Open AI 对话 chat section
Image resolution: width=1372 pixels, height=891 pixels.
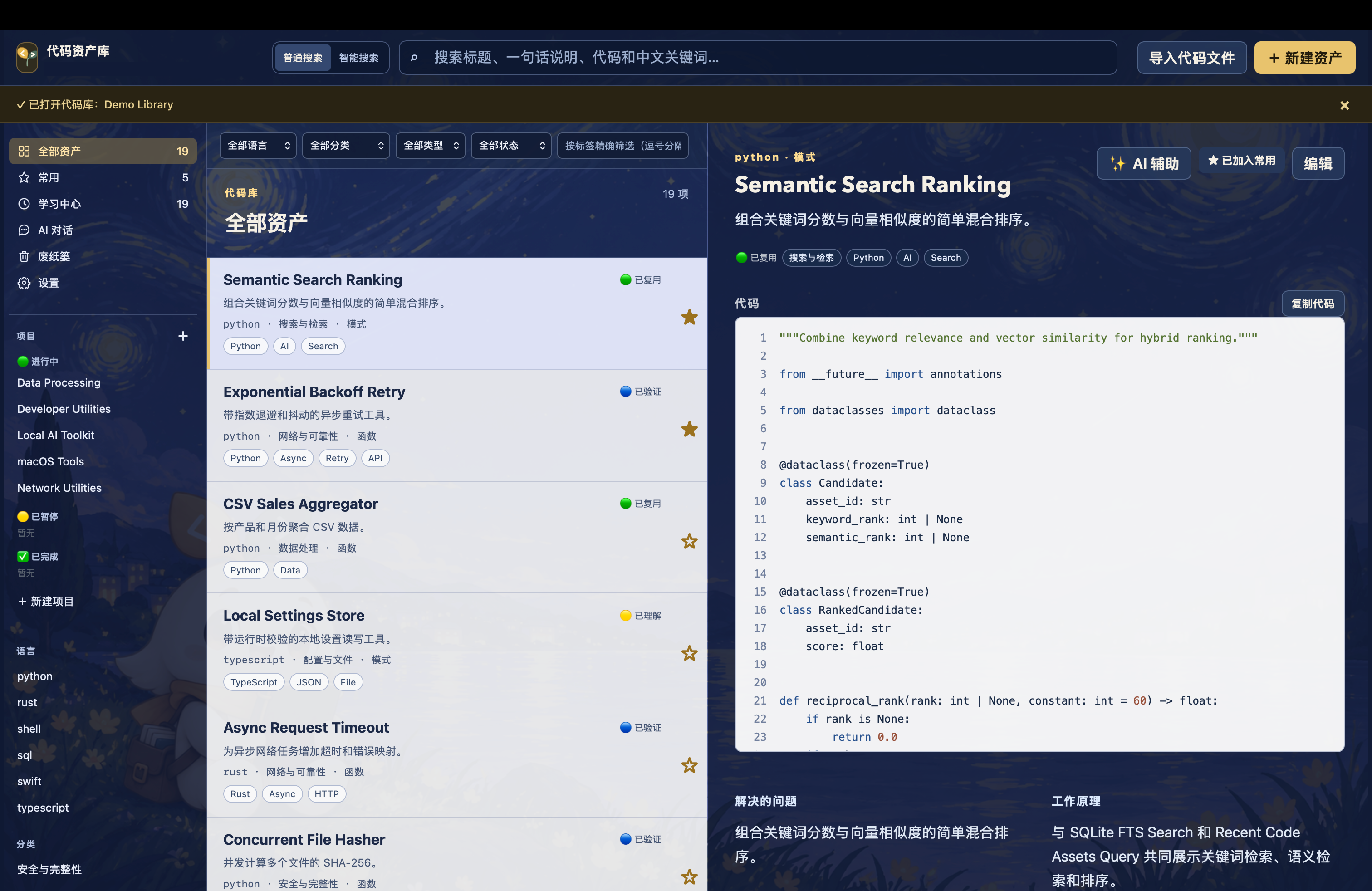pyautogui.click(x=103, y=230)
